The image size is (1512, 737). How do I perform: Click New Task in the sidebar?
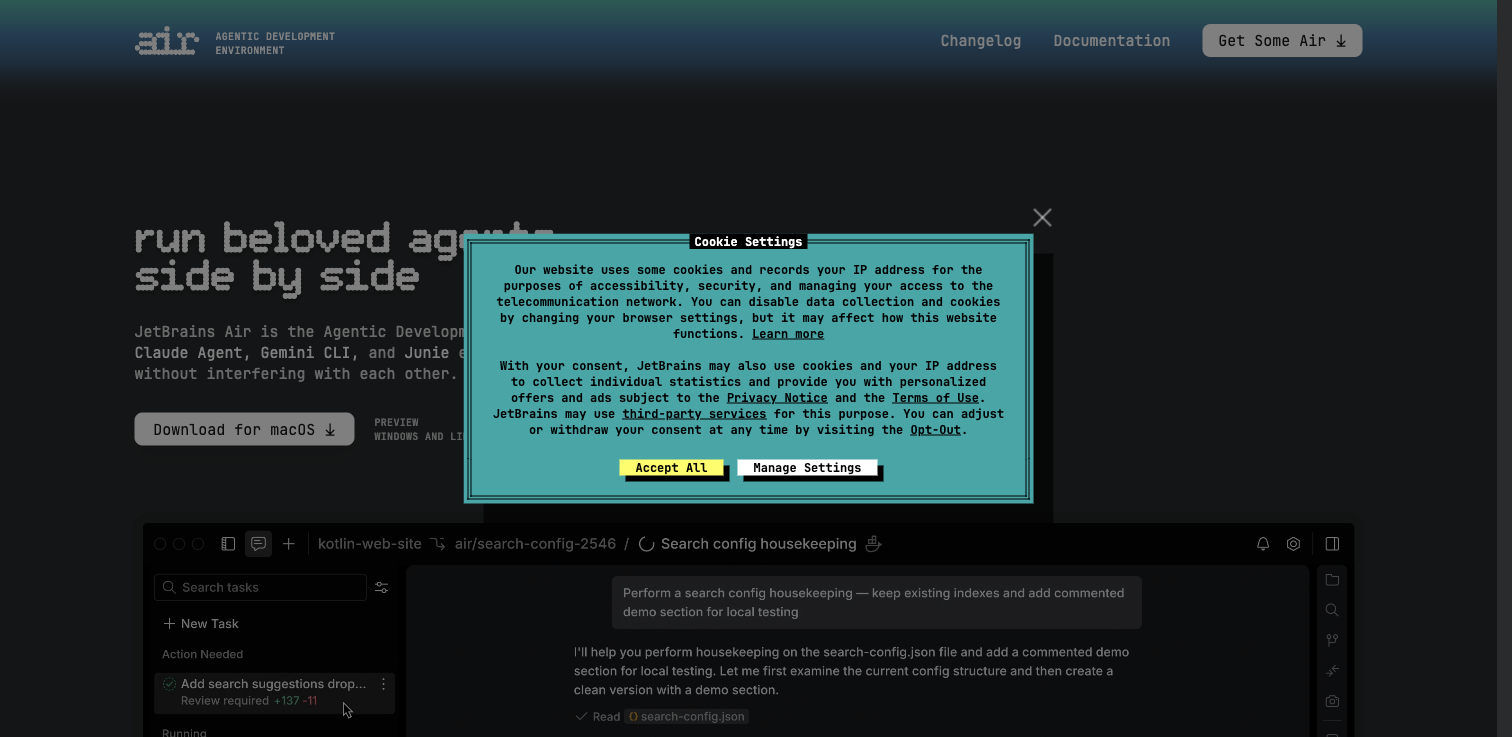[x=201, y=624]
